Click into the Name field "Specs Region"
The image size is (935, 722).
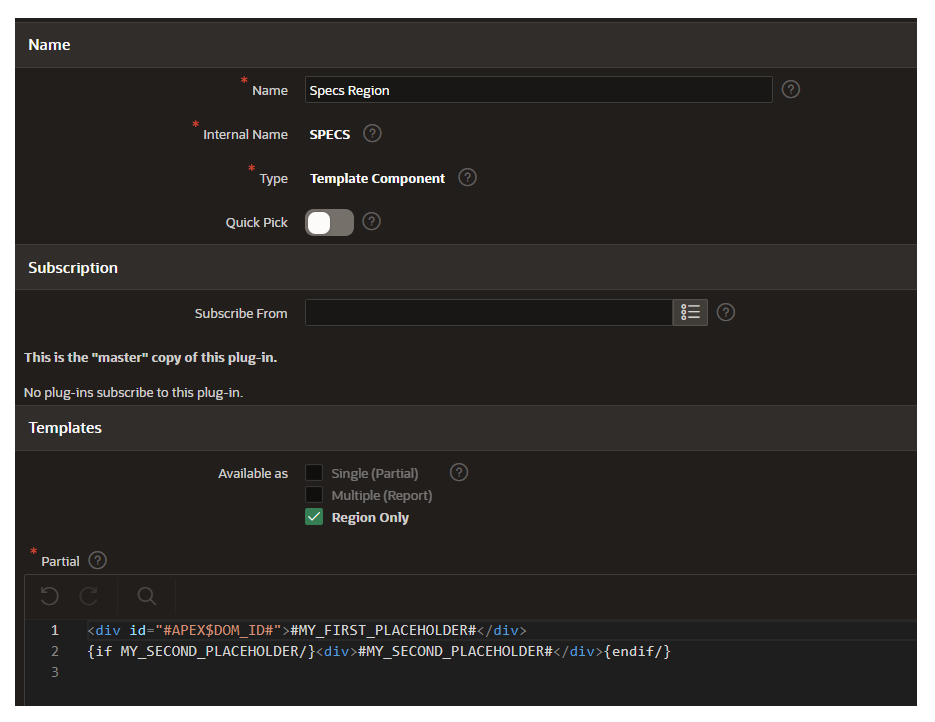538,90
